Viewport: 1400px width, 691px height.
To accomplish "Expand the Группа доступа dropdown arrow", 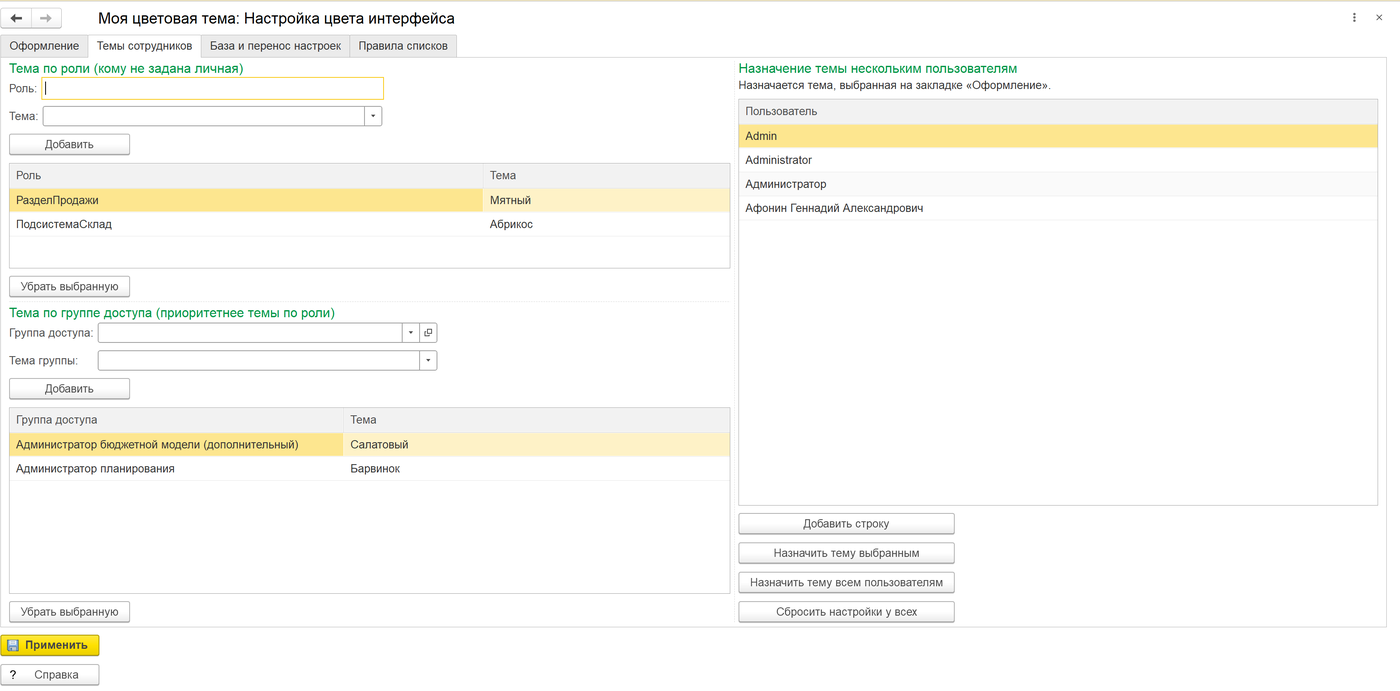I will pyautogui.click(x=410, y=333).
